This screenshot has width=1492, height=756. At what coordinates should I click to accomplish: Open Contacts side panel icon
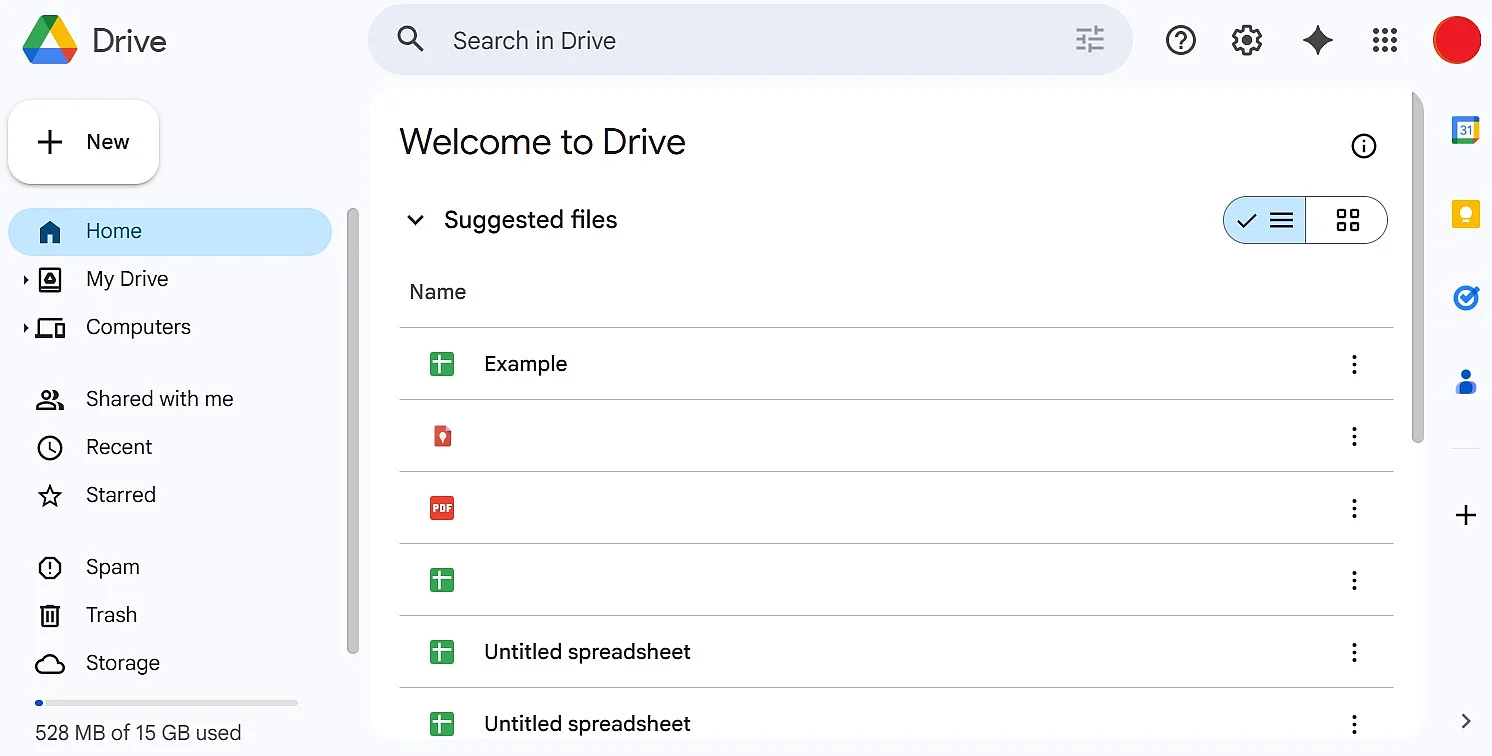tap(1465, 382)
